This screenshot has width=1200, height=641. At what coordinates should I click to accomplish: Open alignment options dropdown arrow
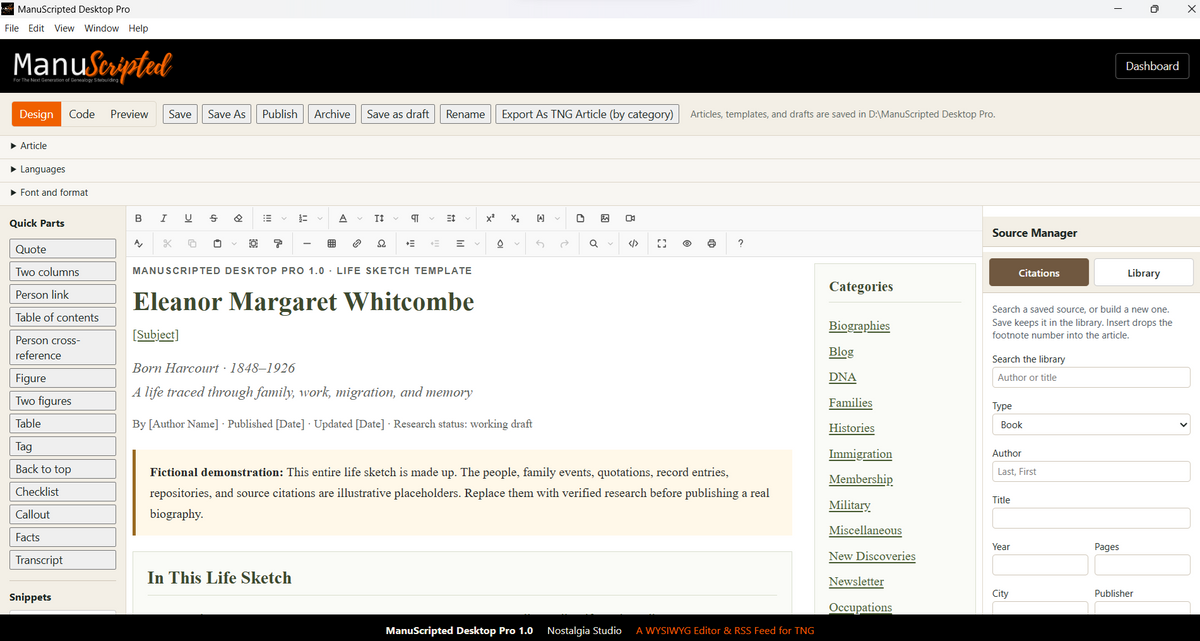[477, 243]
